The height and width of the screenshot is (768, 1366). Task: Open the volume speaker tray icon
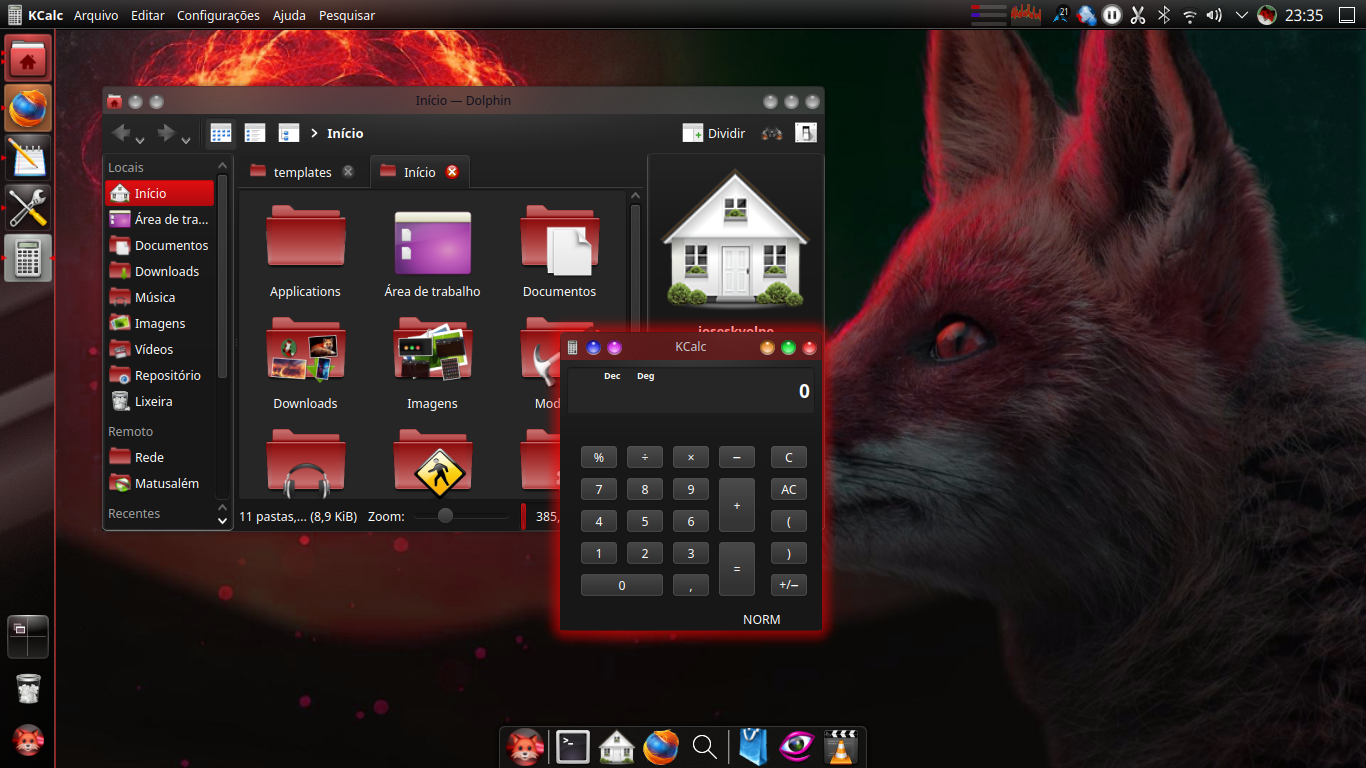(x=1215, y=15)
